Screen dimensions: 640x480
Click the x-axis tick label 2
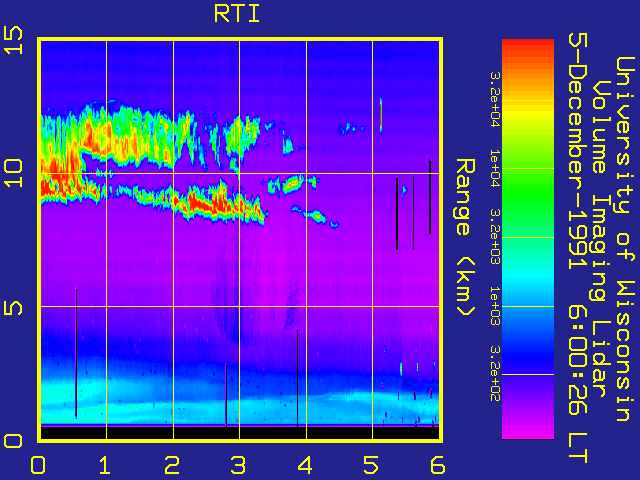(x=171, y=465)
